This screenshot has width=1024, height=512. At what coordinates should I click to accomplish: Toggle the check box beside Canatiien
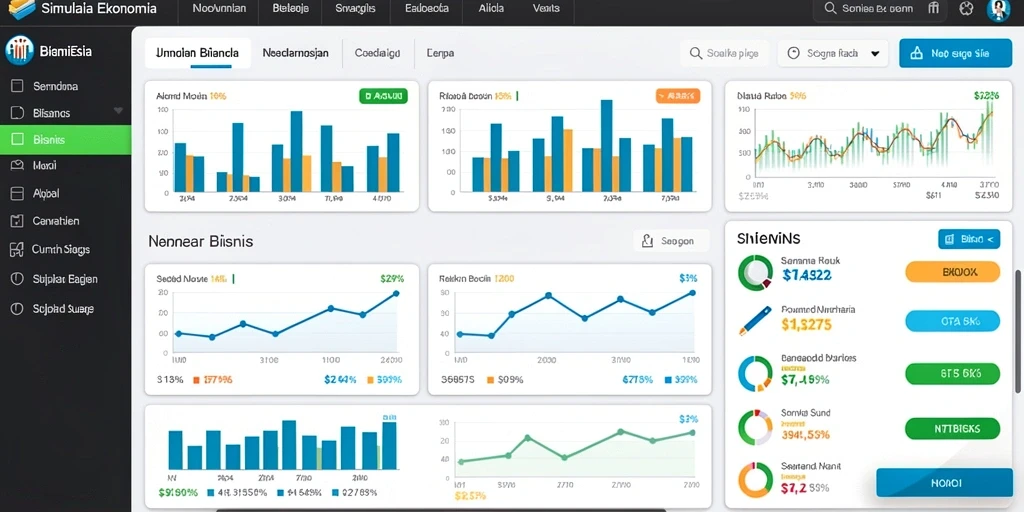coord(18,221)
